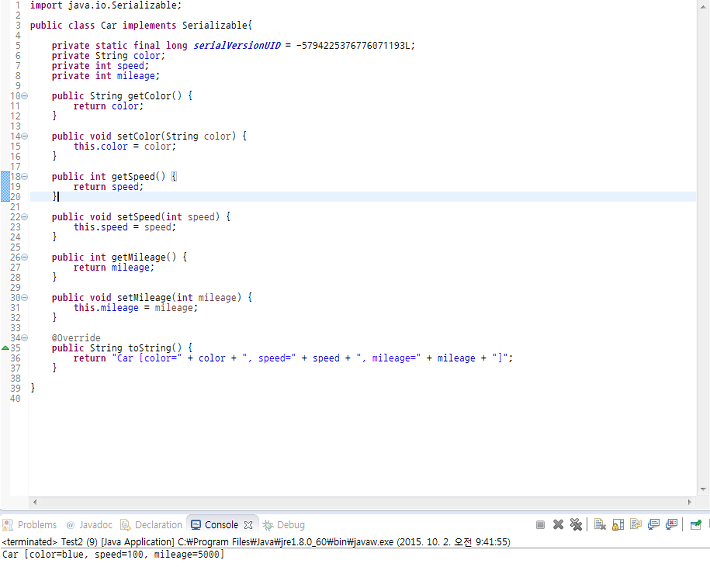Clear the console output
Image resolution: width=710 pixels, height=567 pixels.
click(x=600, y=524)
